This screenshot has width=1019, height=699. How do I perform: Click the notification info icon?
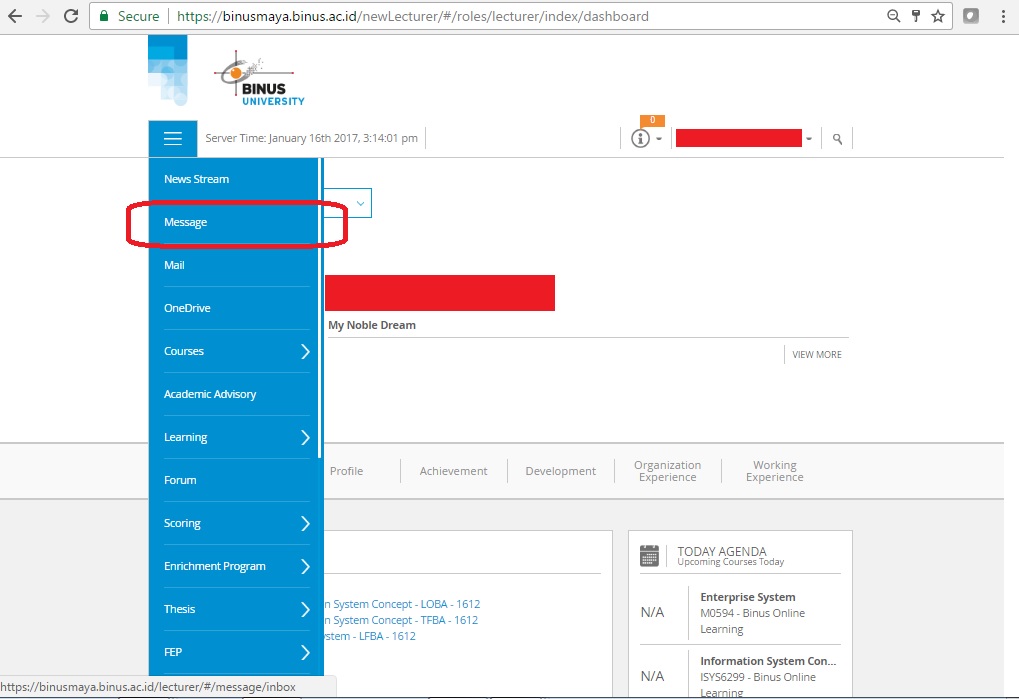point(641,139)
